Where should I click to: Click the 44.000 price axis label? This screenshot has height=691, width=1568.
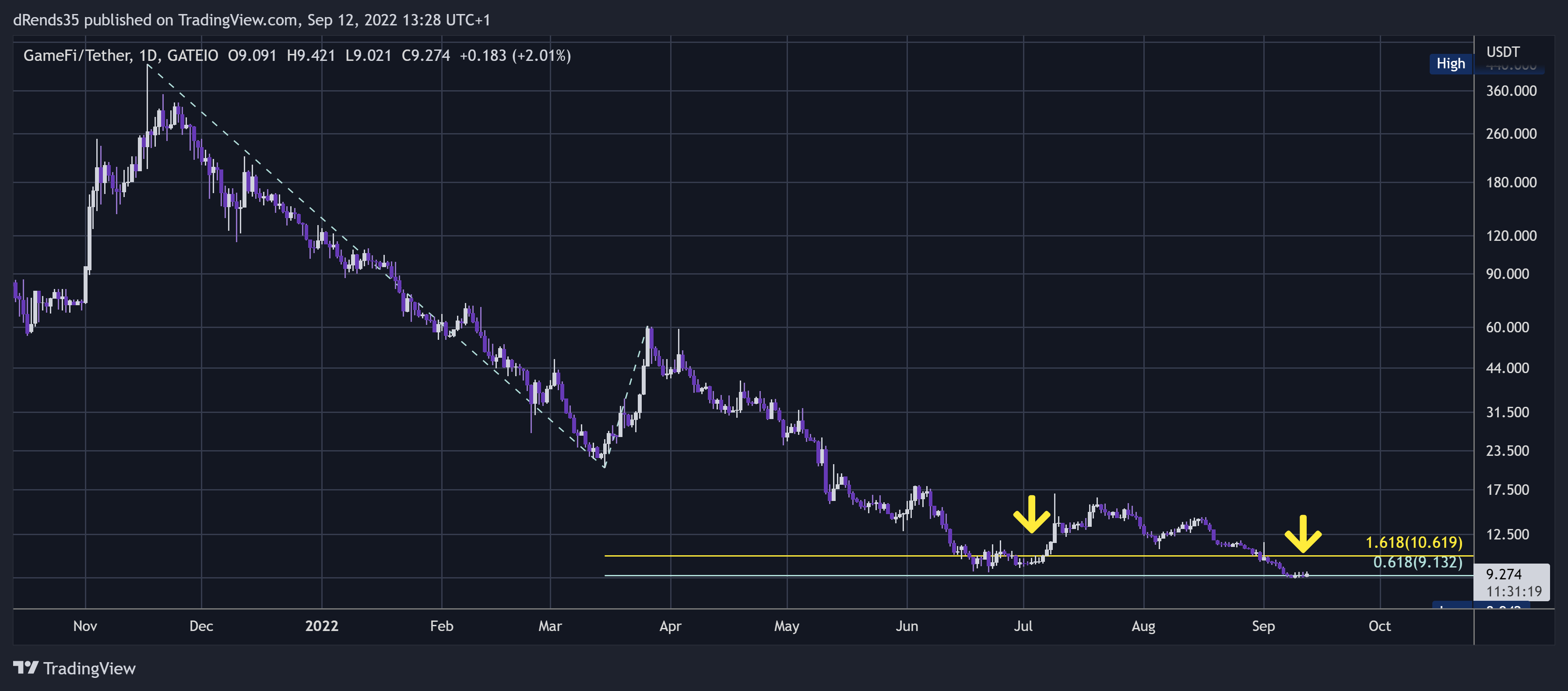pyautogui.click(x=1507, y=368)
